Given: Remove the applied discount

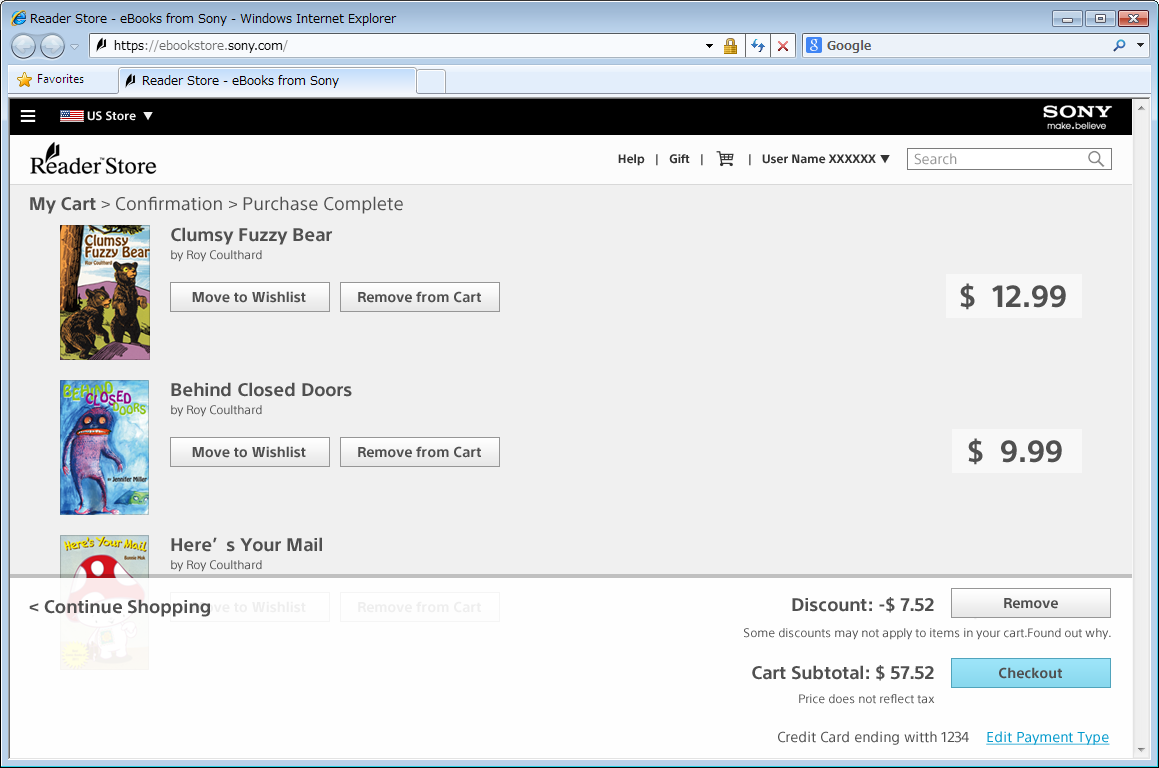Looking at the screenshot, I should 1030,603.
